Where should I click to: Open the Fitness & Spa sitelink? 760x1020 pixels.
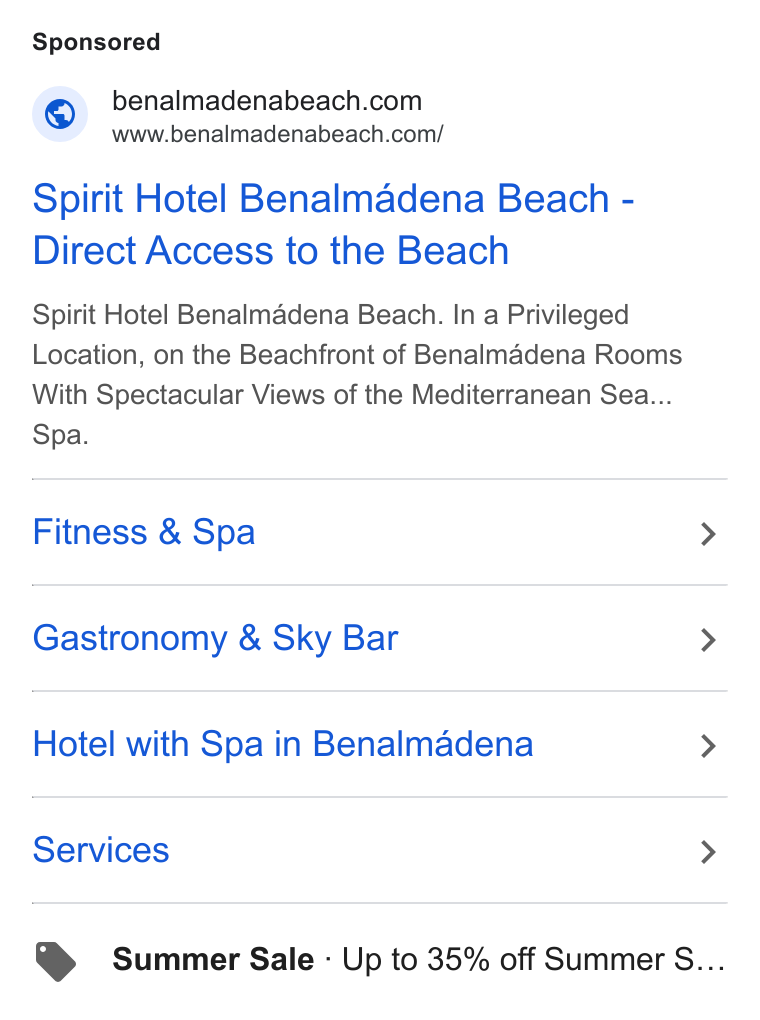point(144,532)
